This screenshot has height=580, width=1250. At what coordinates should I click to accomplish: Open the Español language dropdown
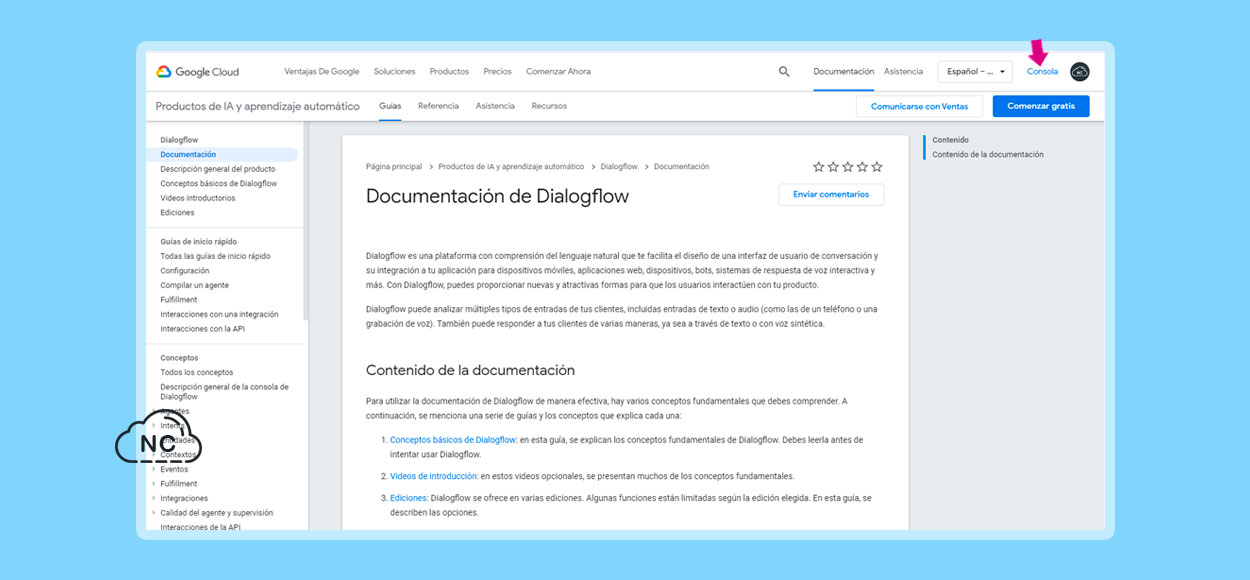975,72
